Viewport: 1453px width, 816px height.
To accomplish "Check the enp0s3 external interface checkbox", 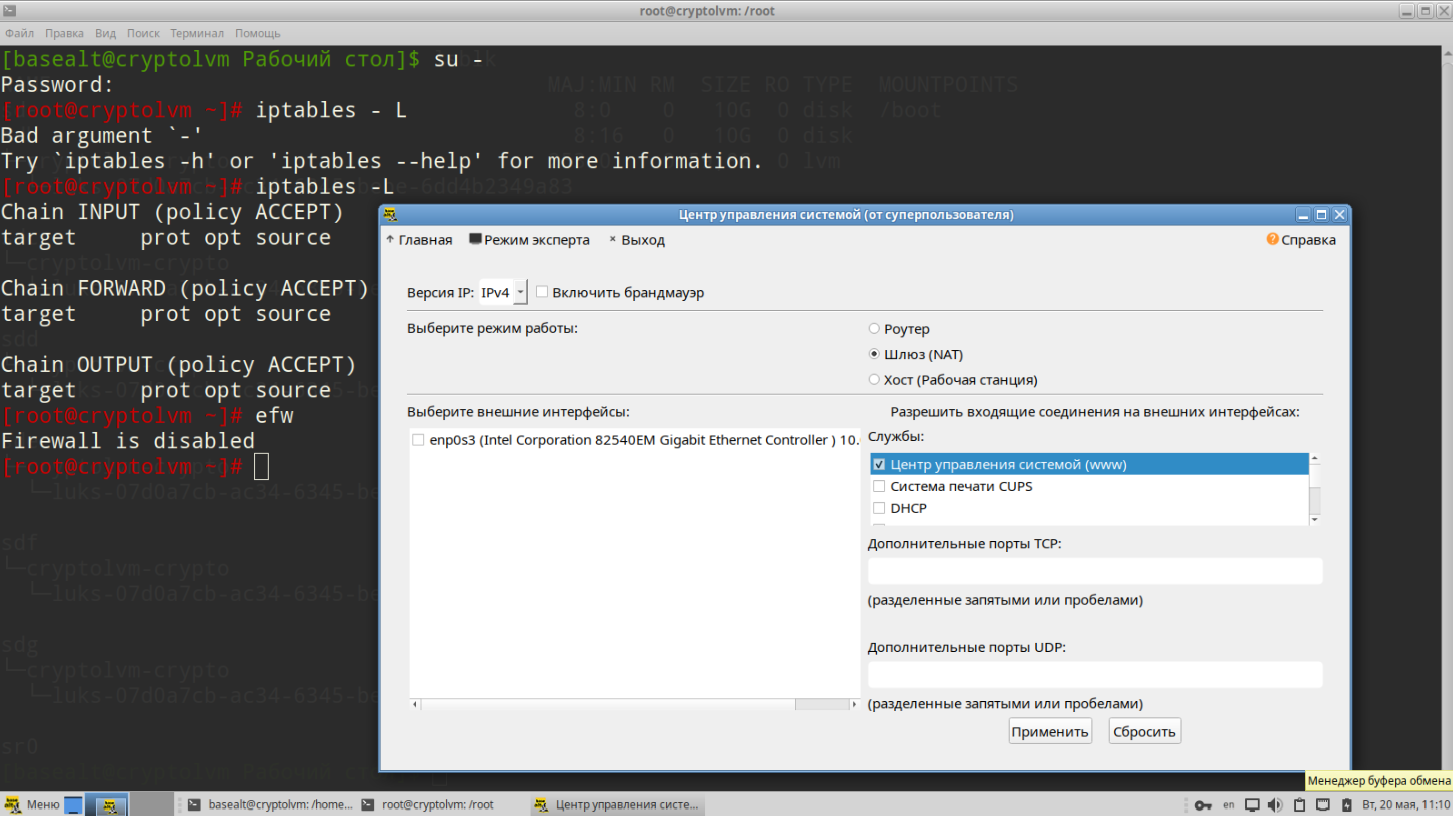I will pos(418,440).
